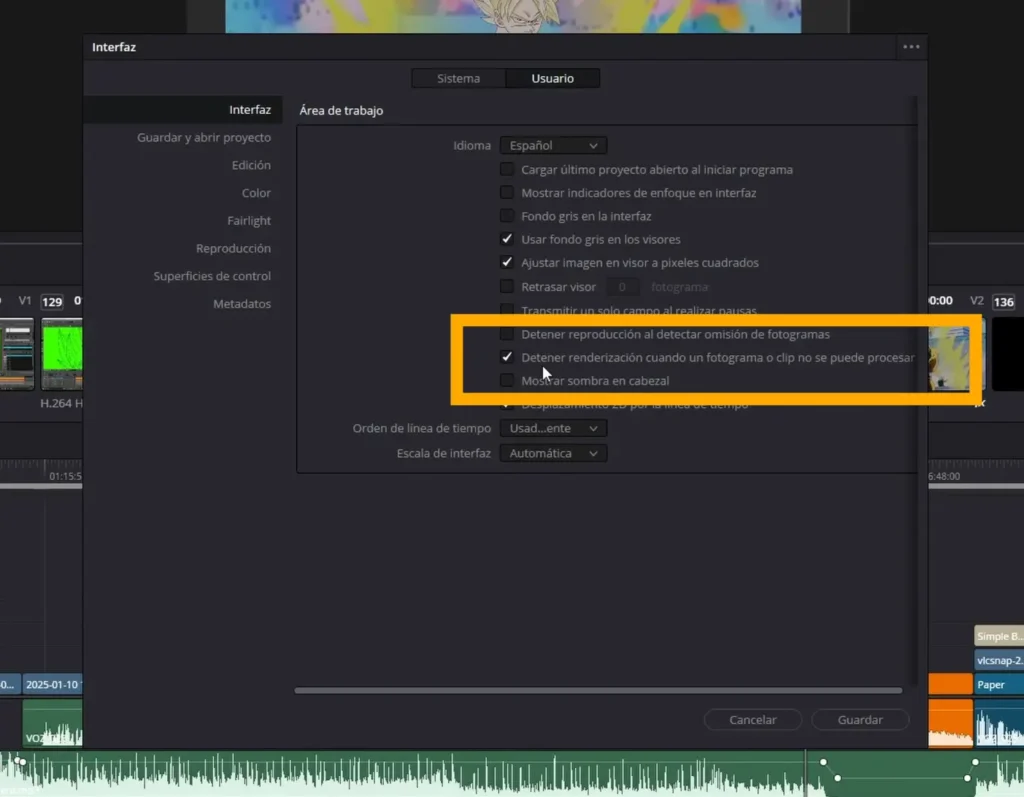Uncheck Usar fondo gris en los visores
This screenshot has width=1024, height=797.
[507, 240]
